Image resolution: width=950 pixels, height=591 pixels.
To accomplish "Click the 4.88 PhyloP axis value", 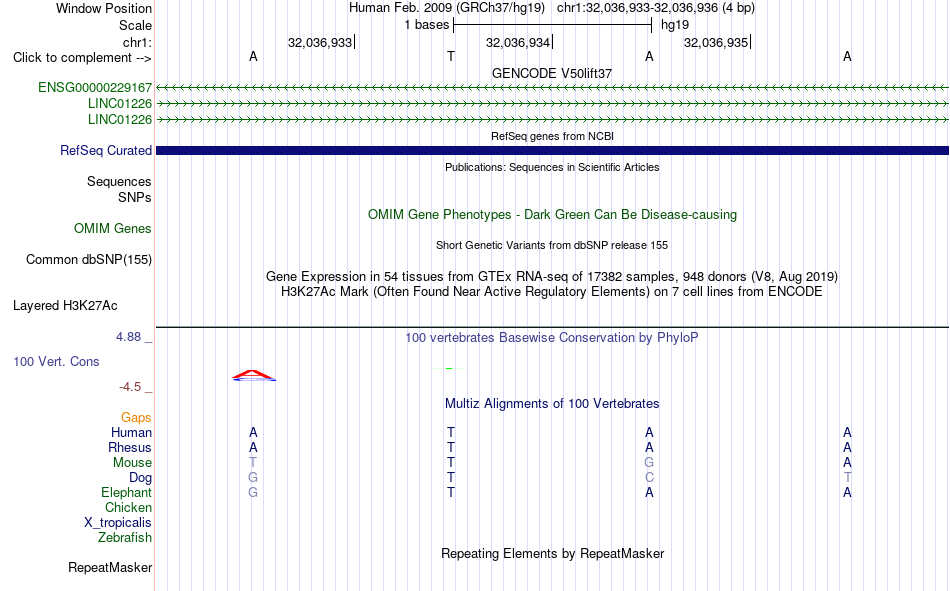I will coord(128,336).
